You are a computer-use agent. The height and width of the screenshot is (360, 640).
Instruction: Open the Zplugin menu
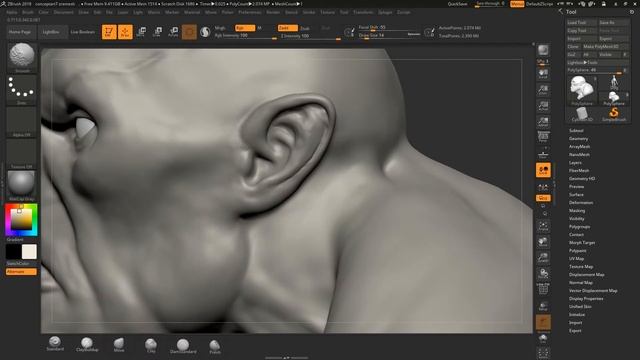(385, 12)
